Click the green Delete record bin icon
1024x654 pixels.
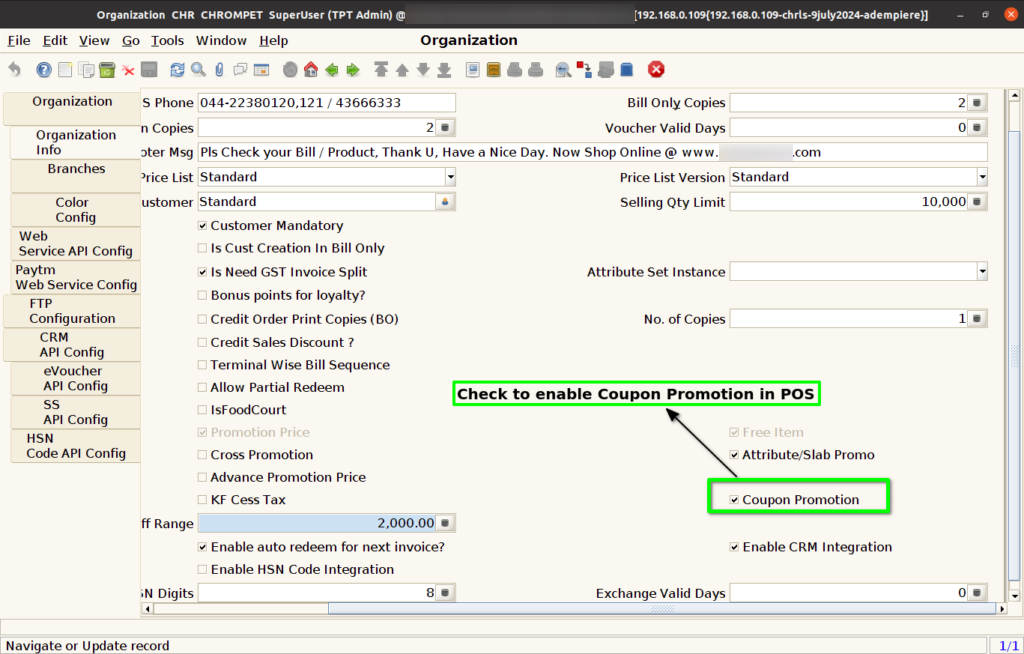point(107,69)
